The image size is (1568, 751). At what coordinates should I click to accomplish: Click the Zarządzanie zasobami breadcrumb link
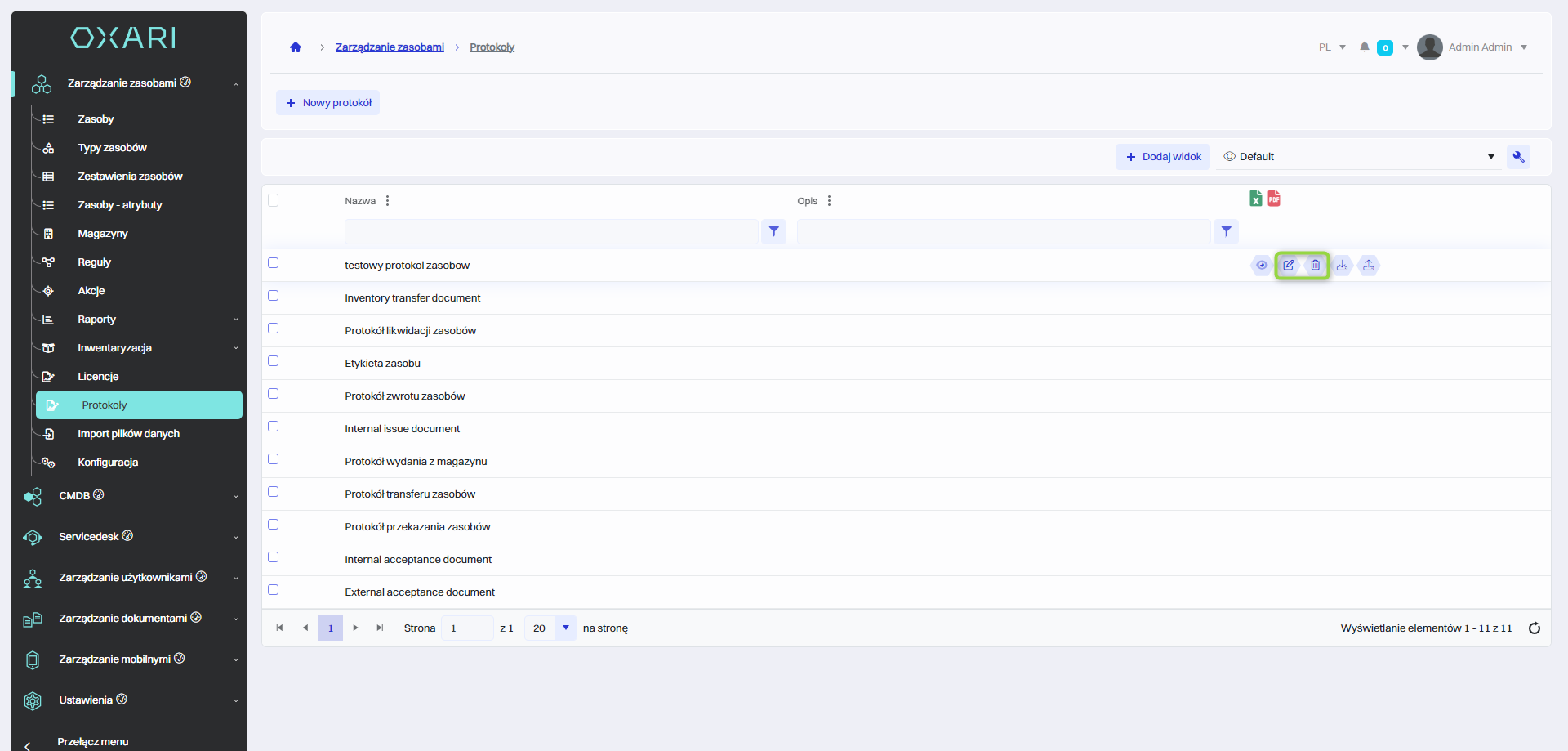(390, 47)
